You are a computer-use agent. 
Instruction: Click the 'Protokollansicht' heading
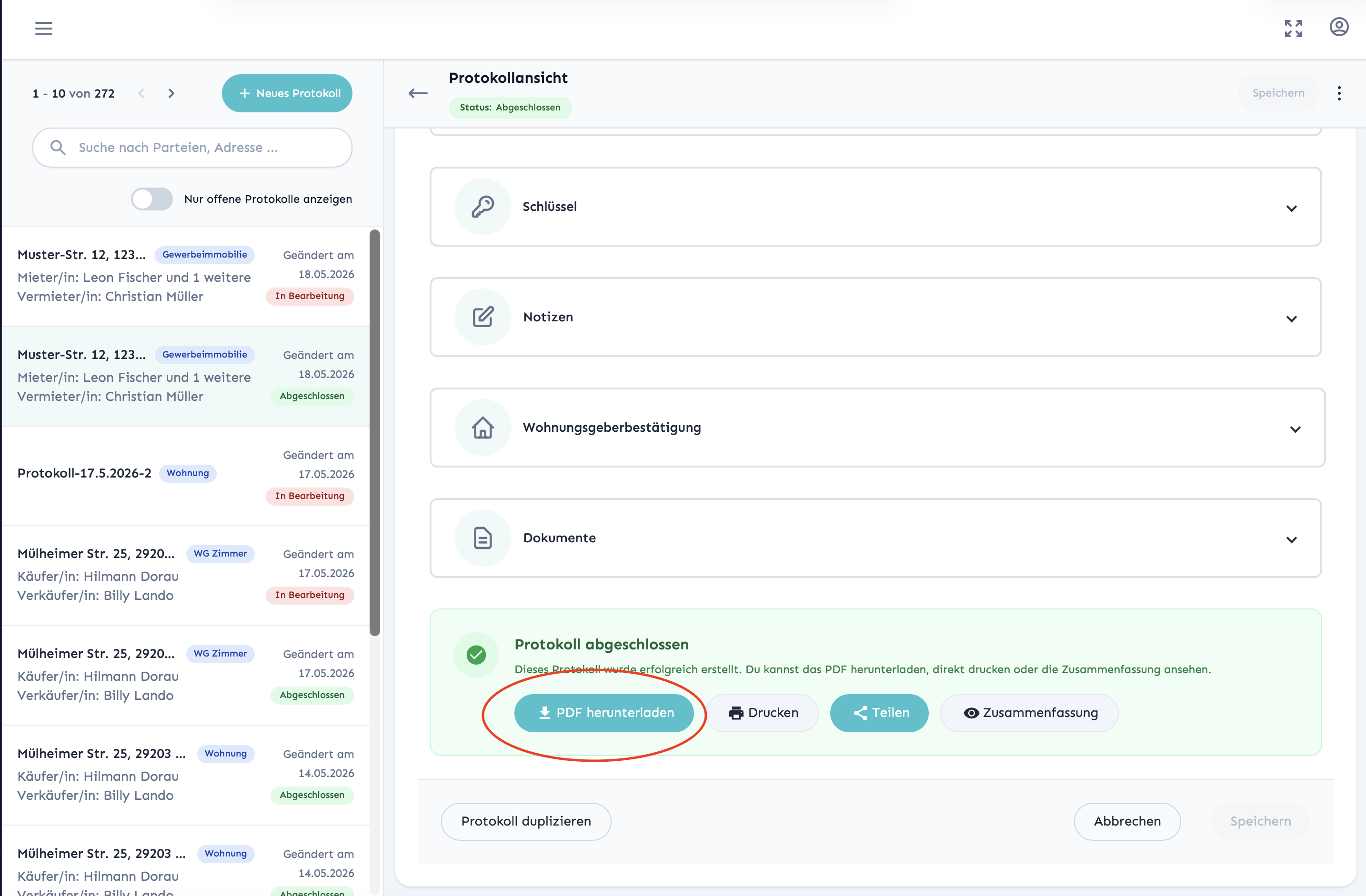click(508, 78)
